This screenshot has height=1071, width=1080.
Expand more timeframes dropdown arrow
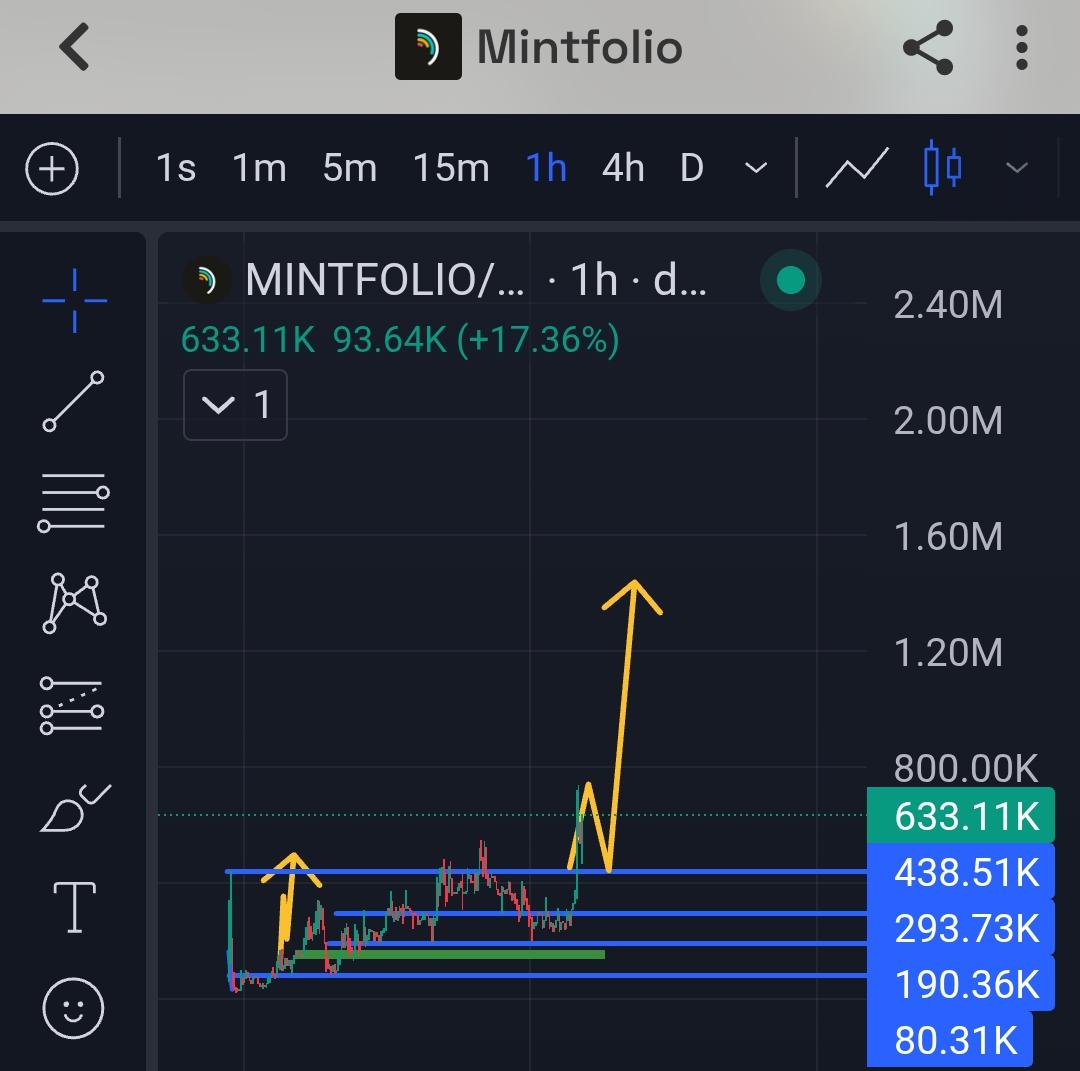coord(756,168)
